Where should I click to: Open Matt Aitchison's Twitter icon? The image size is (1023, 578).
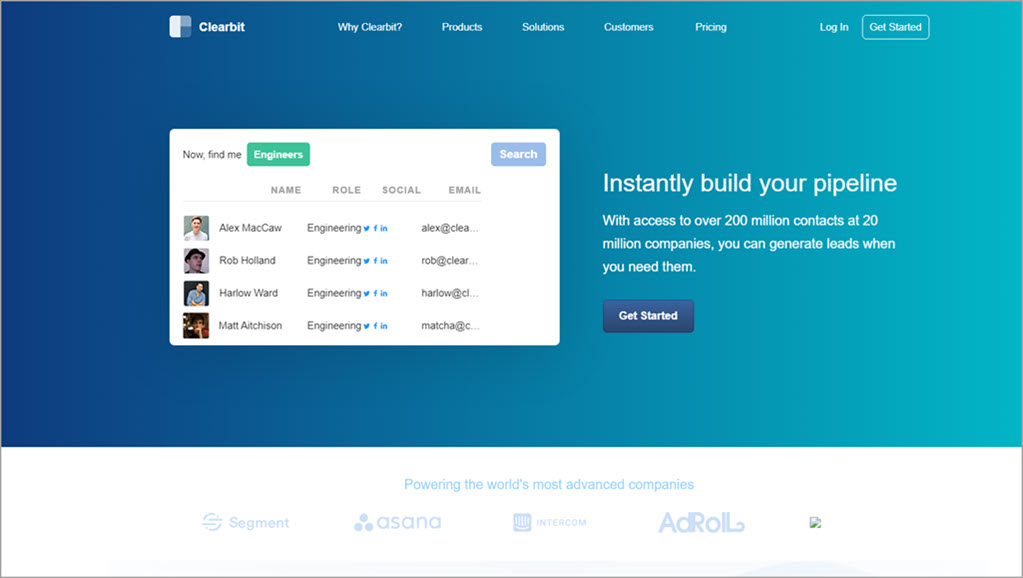pos(367,326)
